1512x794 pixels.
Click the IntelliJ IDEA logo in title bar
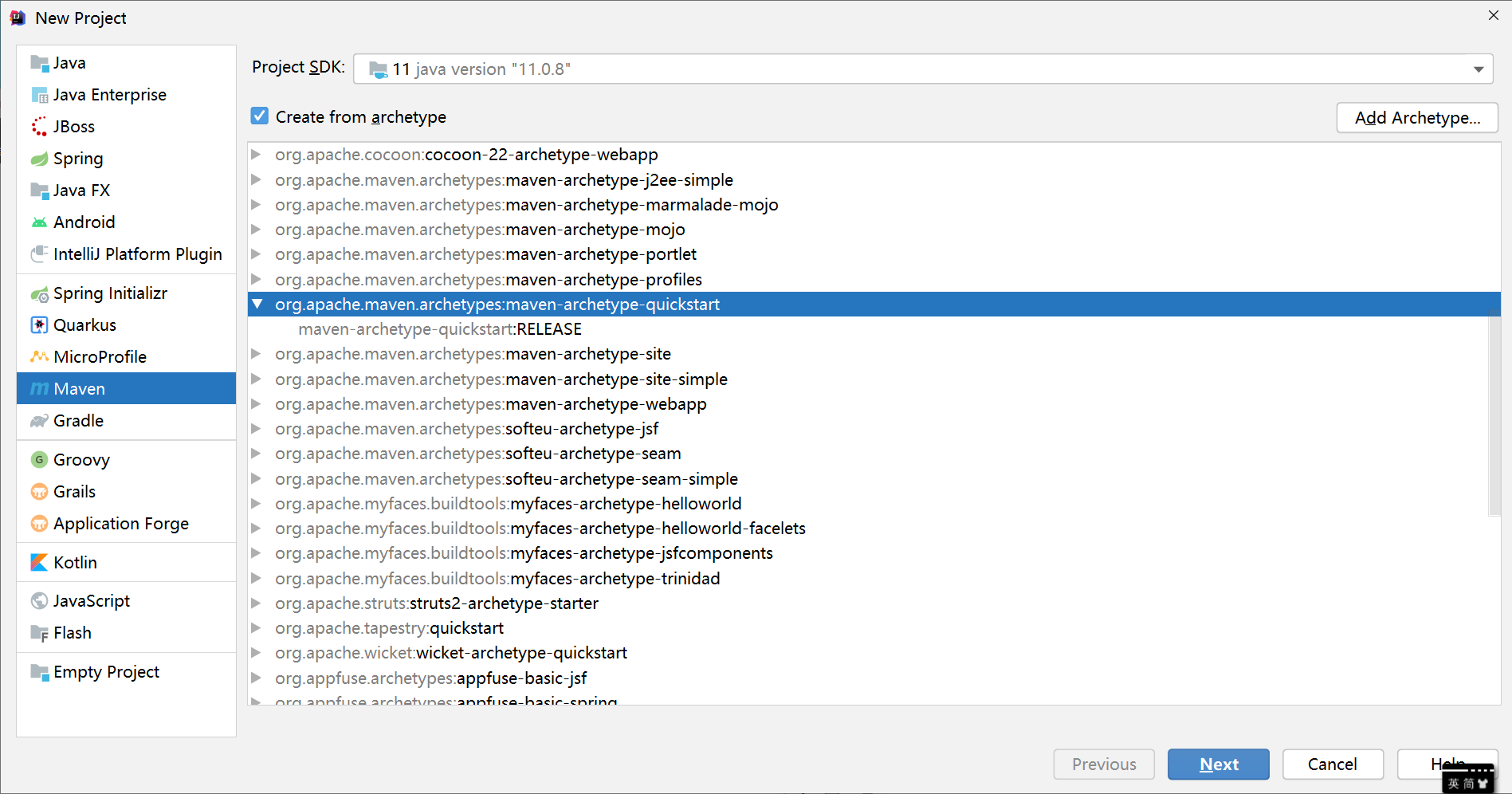[x=18, y=18]
